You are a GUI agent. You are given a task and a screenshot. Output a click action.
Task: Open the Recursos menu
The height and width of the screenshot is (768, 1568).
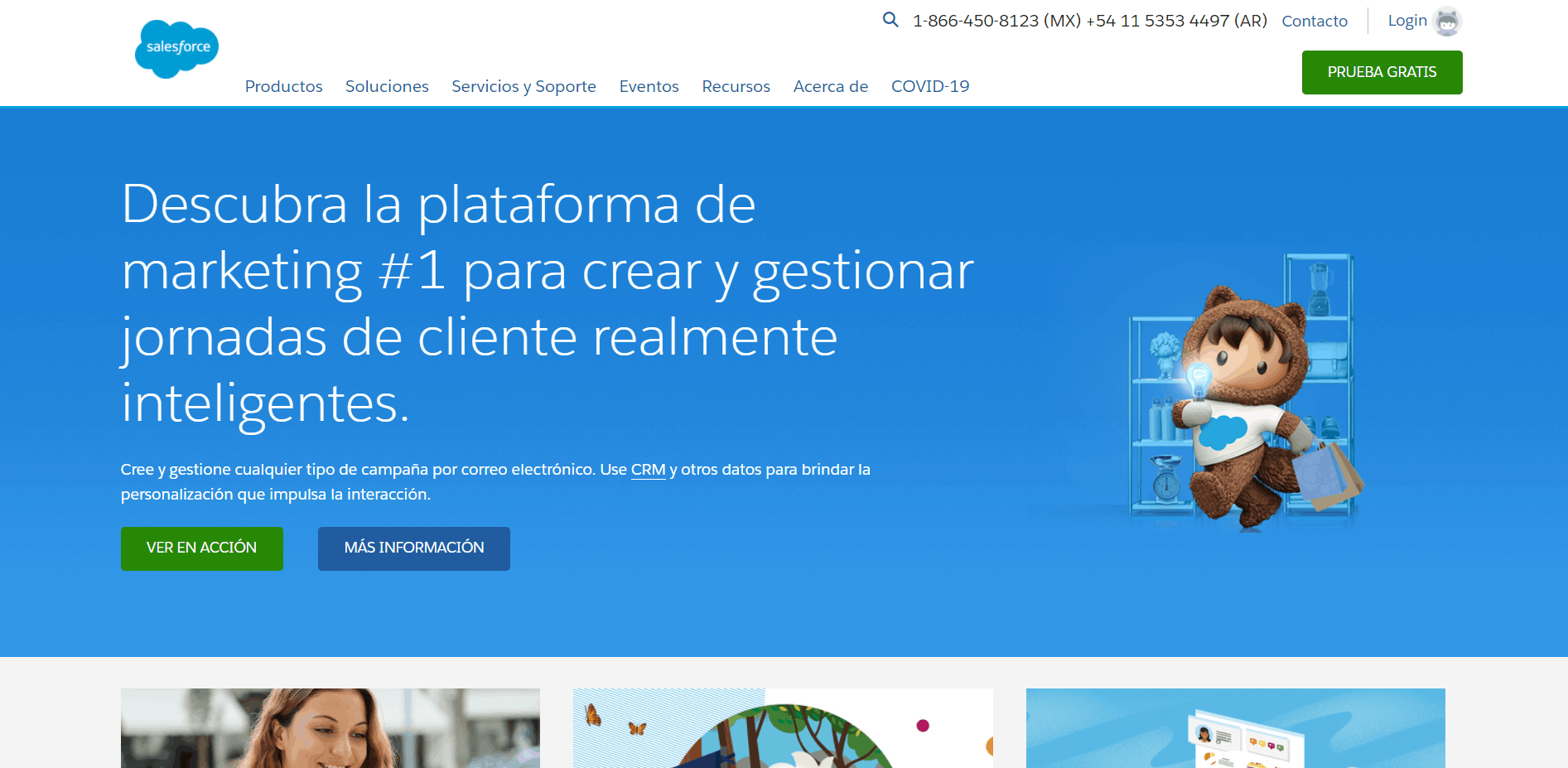[x=736, y=86]
